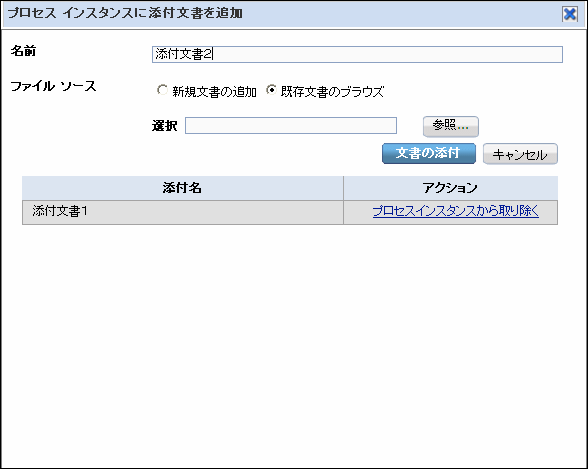Viewport: 588px width, 469px height.
Task: Select the 添付文書1 table cell
Action: click(x=183, y=212)
